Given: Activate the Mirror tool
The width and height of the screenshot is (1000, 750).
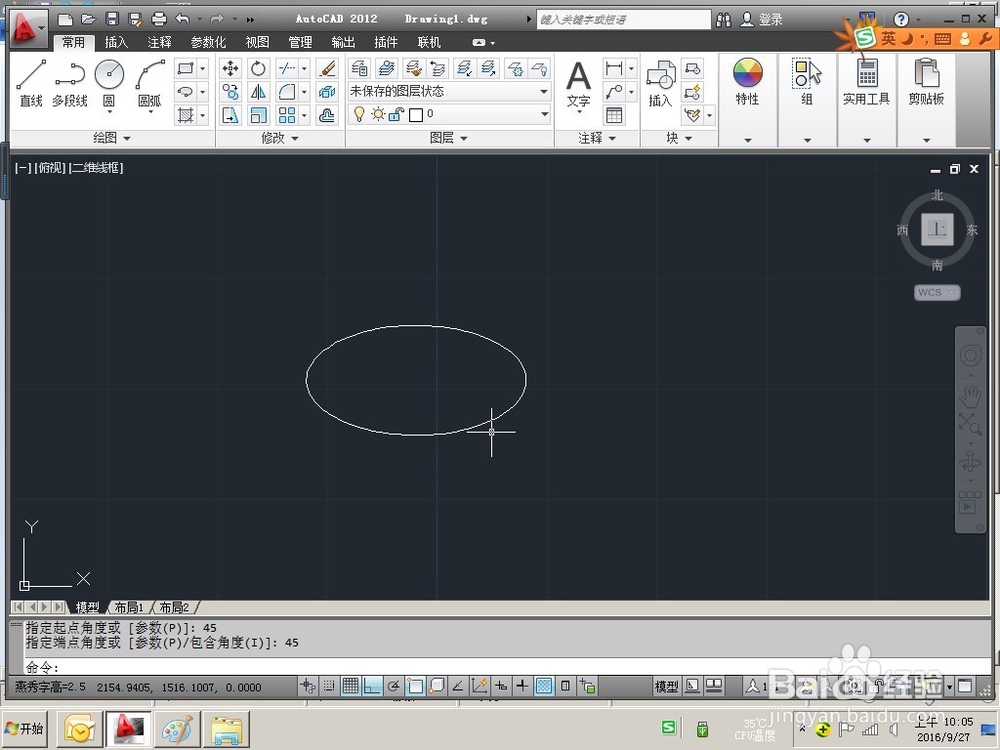Looking at the screenshot, I should coord(258,92).
